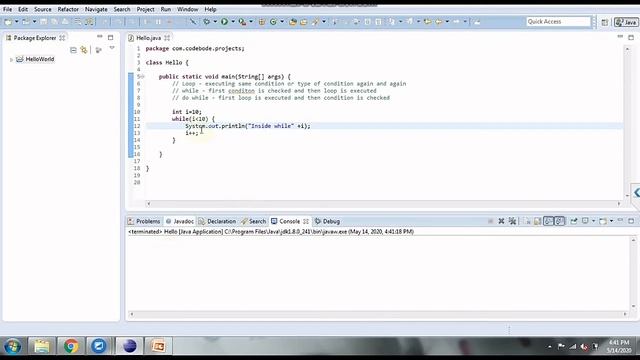Open the Debug button dropdown arrow
Viewport: 640px width, 360px height.
[215, 22]
